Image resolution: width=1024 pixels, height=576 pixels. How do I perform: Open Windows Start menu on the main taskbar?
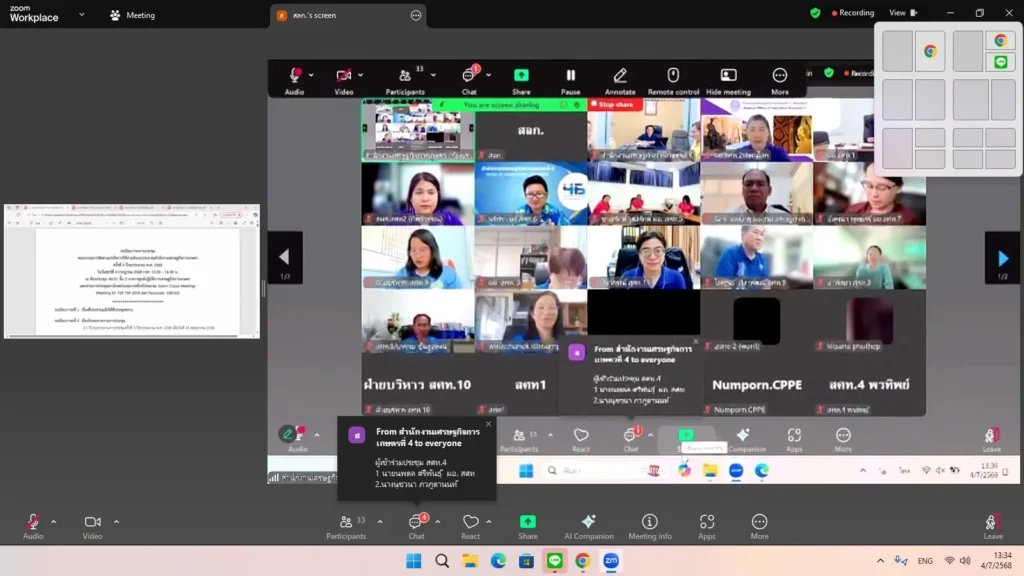click(413, 561)
